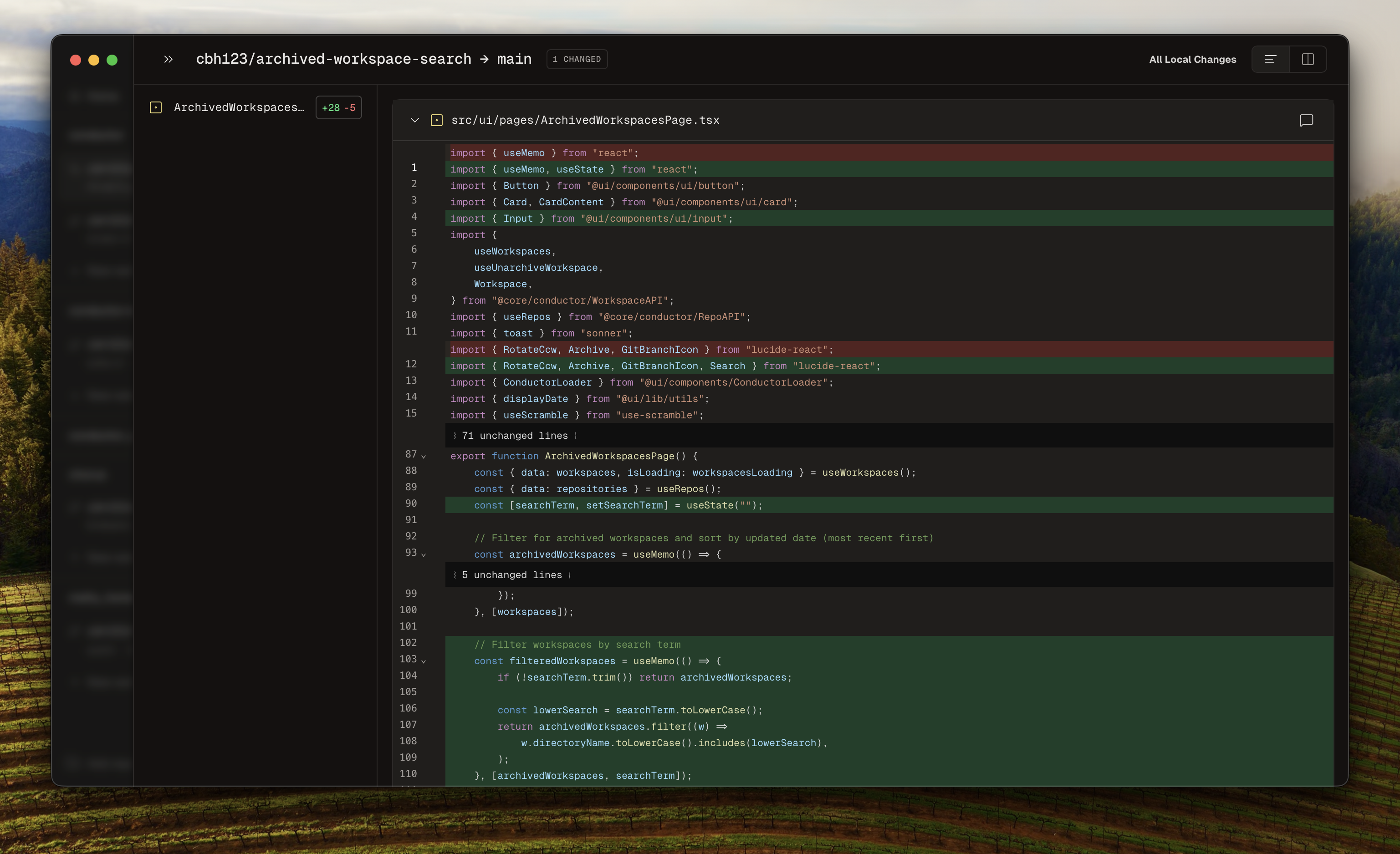Open the comment icon on file header
The width and height of the screenshot is (1400, 854).
click(1306, 120)
